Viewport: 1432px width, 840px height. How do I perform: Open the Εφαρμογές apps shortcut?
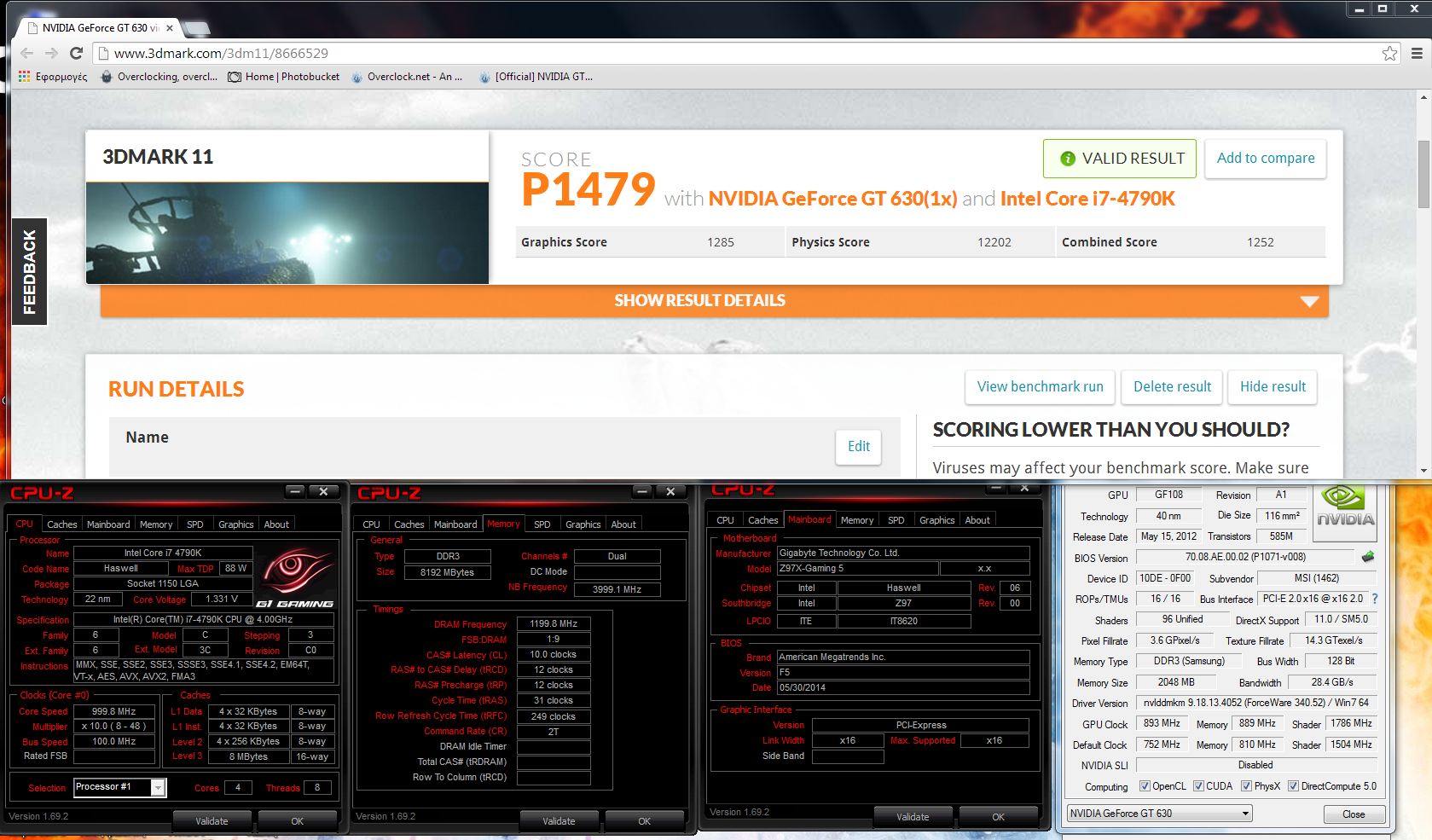point(52,77)
